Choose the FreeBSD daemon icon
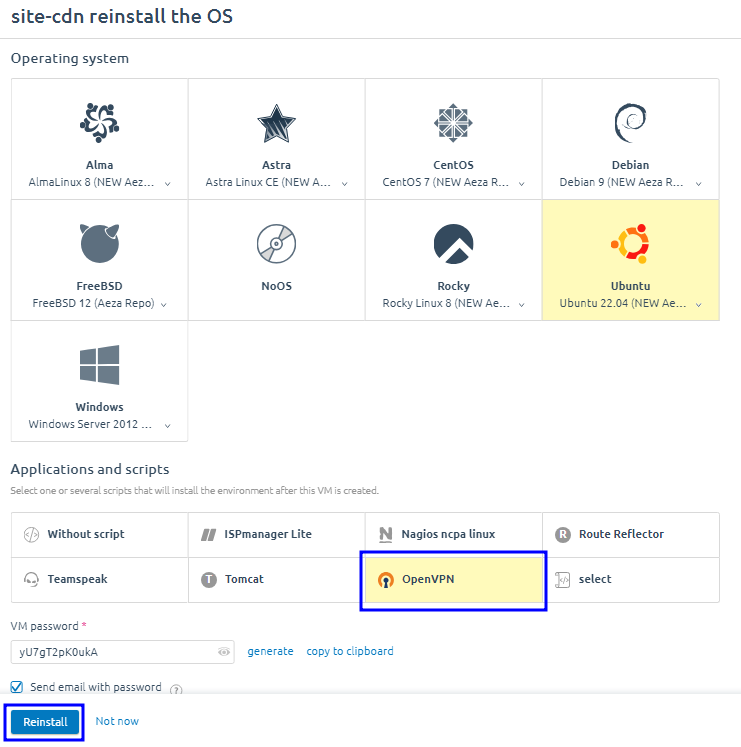Viewport: 741px width, 747px height. click(x=99, y=243)
